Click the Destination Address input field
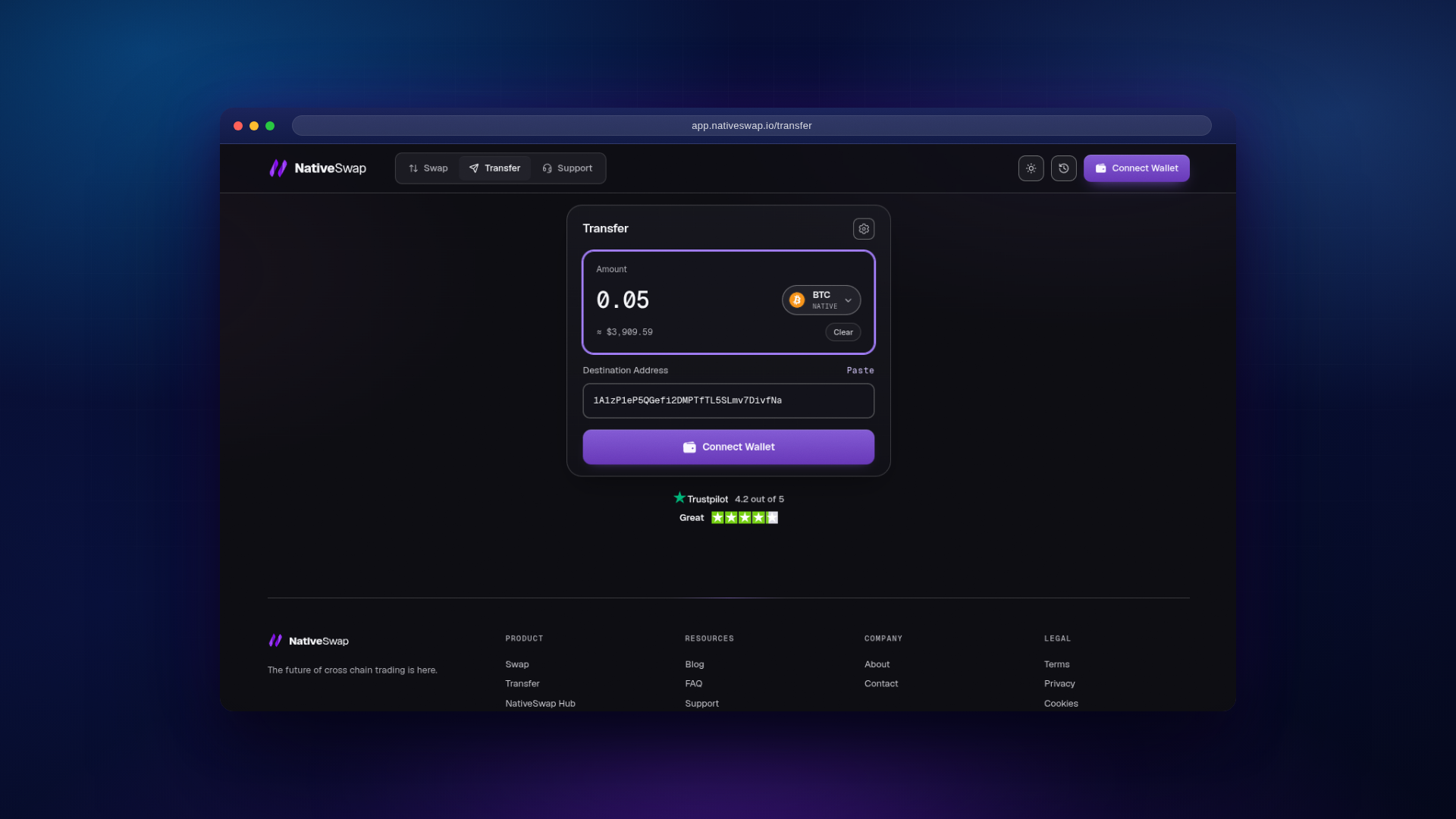1456x819 pixels. pos(728,400)
